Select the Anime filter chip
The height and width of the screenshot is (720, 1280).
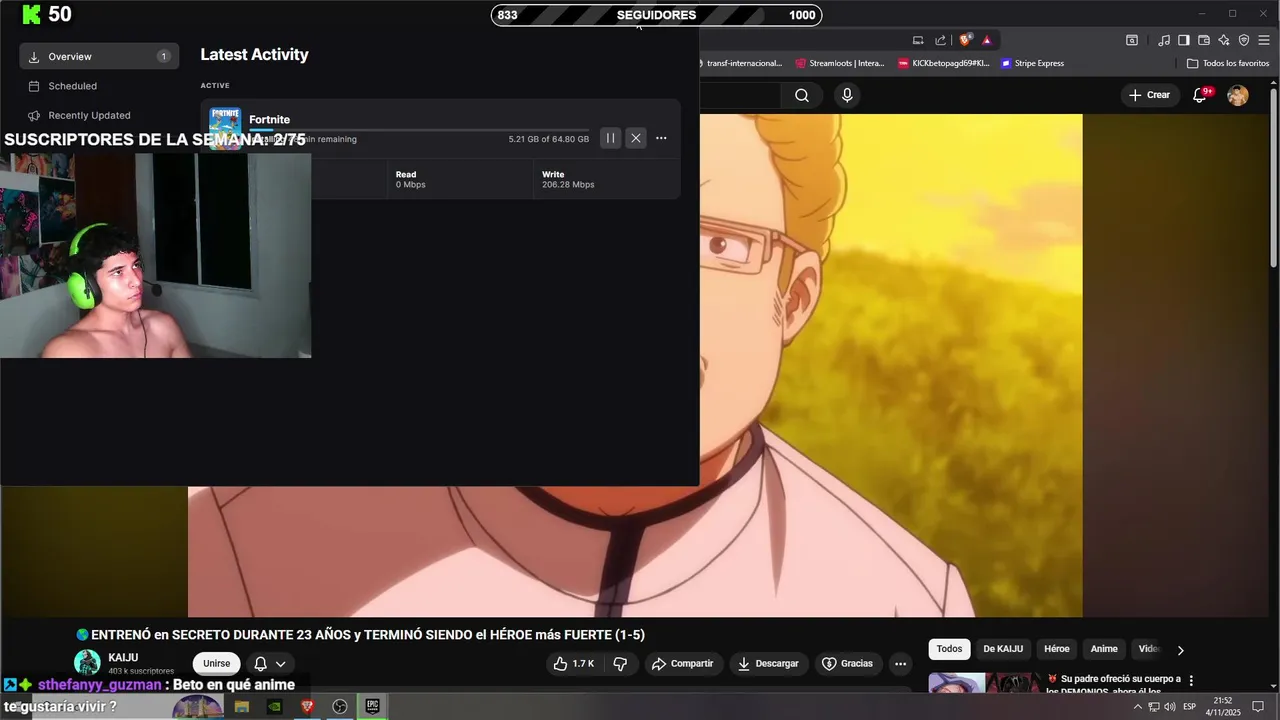pyautogui.click(x=1104, y=649)
